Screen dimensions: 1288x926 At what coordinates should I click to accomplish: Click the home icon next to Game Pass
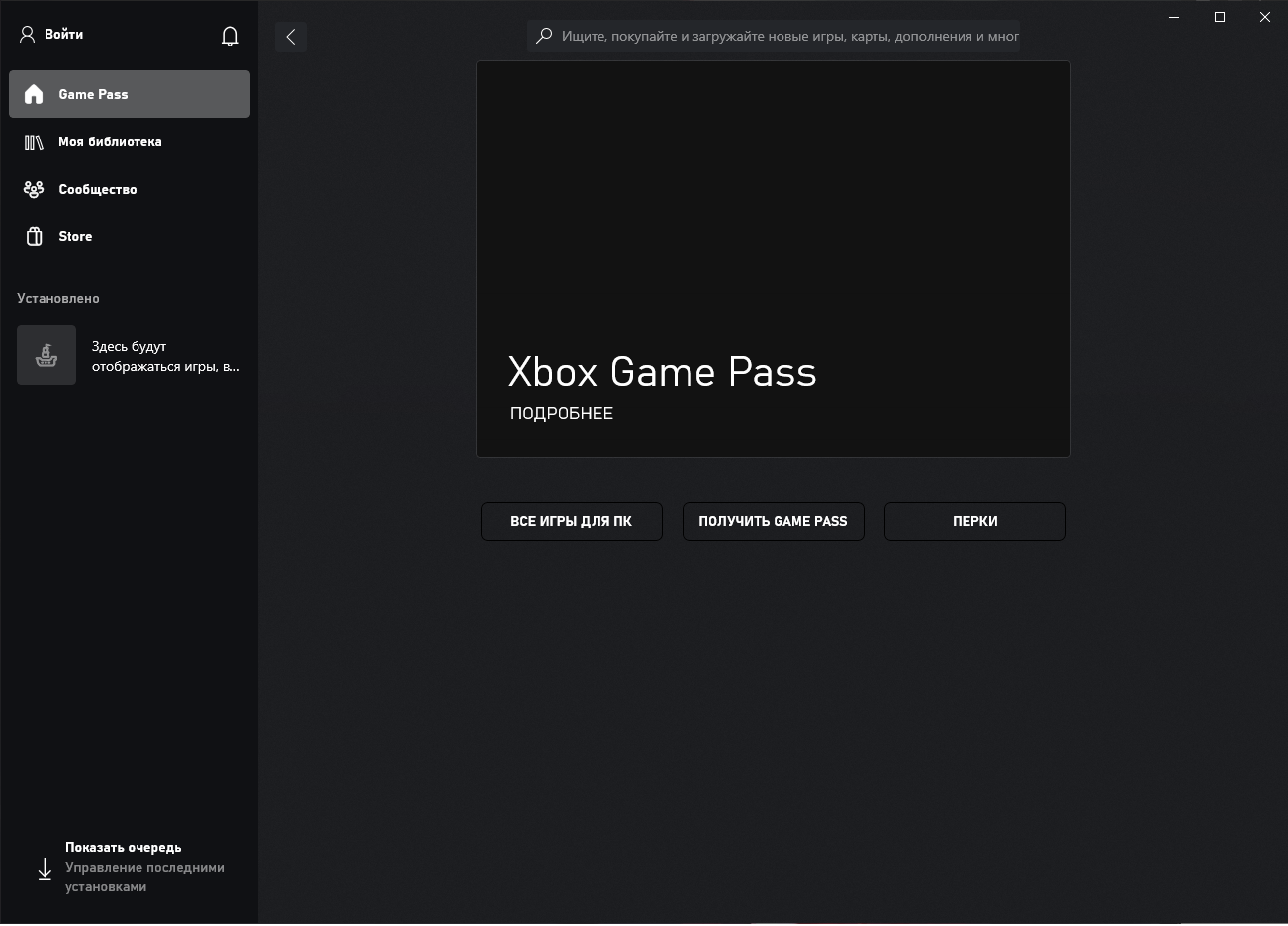pyautogui.click(x=34, y=94)
